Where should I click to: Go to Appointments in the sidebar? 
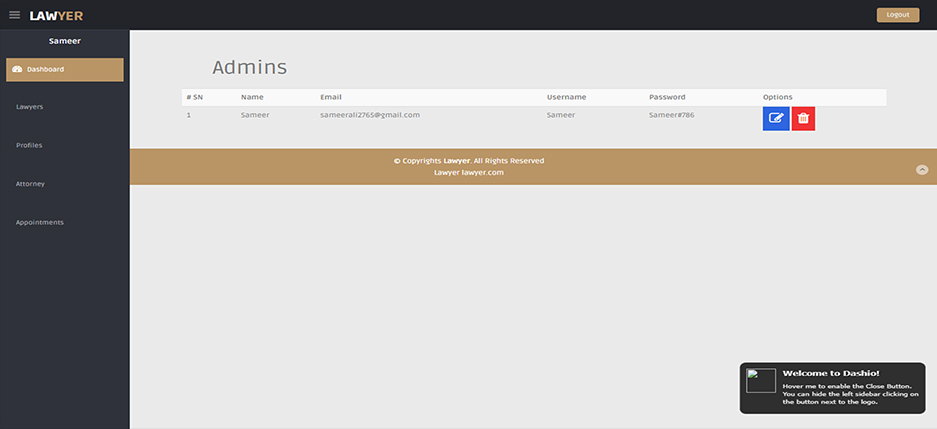pos(40,222)
